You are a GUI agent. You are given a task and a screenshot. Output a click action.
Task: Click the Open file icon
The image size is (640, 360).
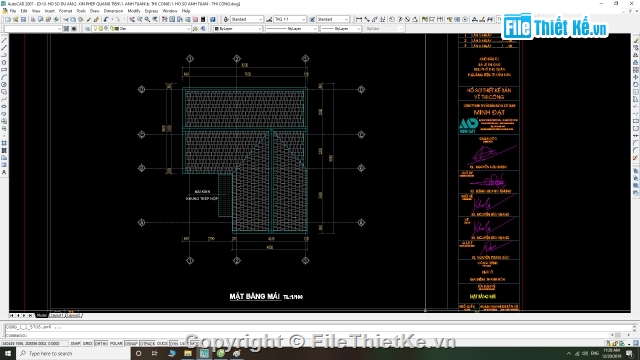coord(16,19)
